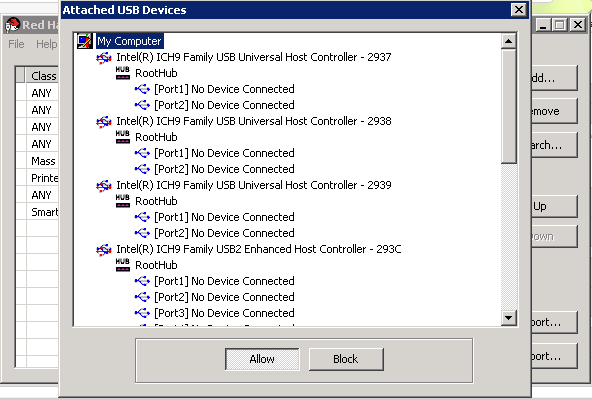Image resolution: width=592 pixels, height=400 pixels.
Task: Select [Port2] No Device Connected under 2939
Action: tap(224, 233)
